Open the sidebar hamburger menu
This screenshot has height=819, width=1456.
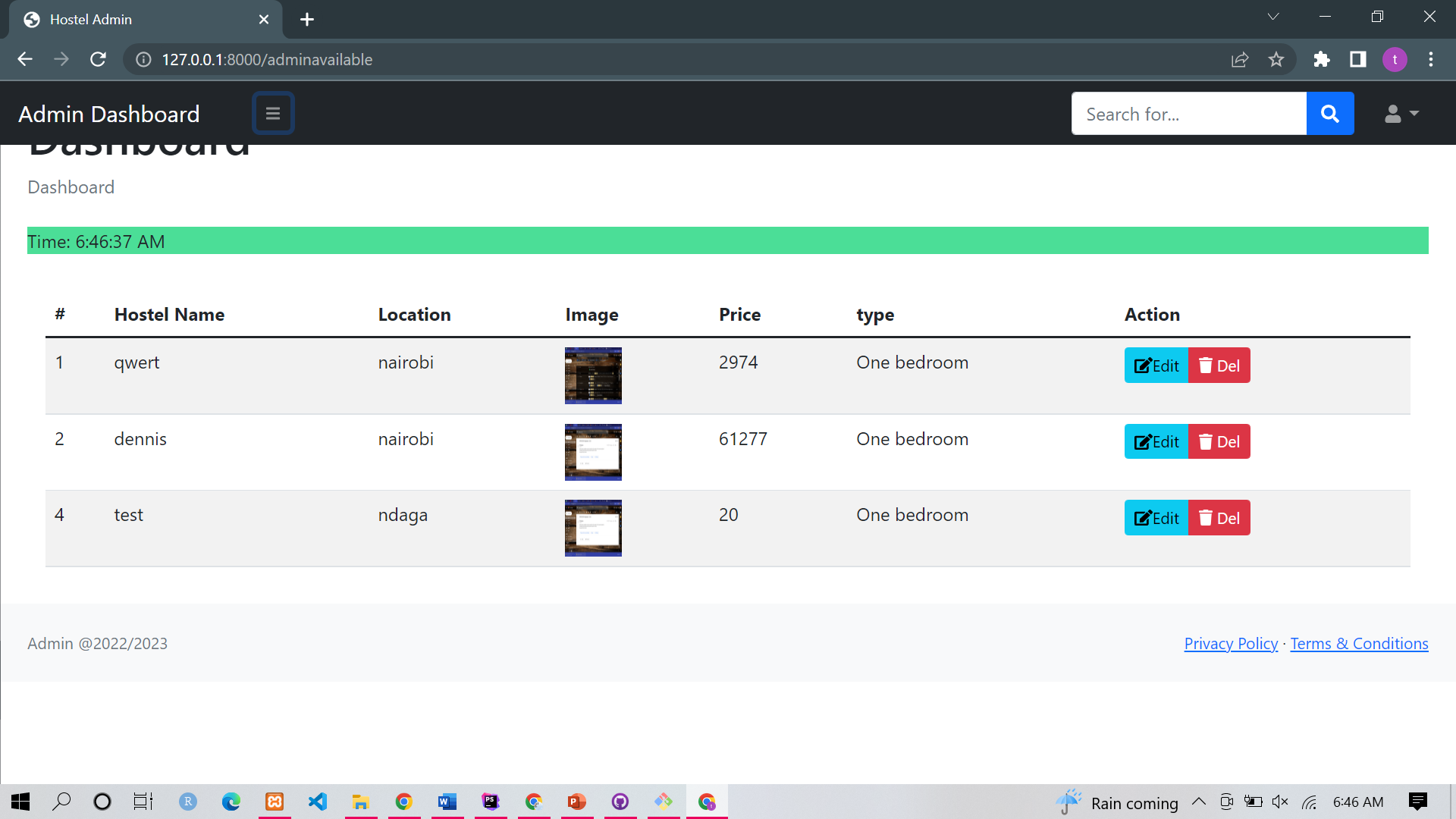tap(273, 113)
